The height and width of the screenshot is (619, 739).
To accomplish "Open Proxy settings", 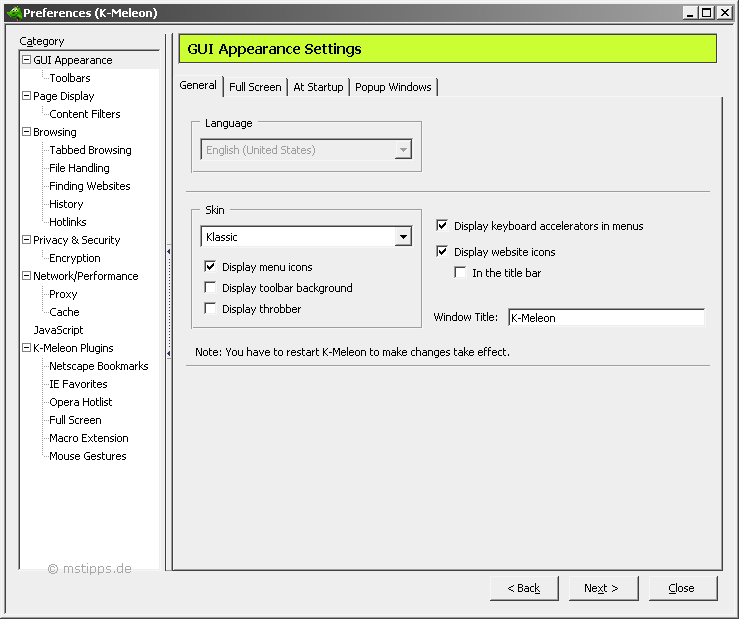I will [63, 294].
